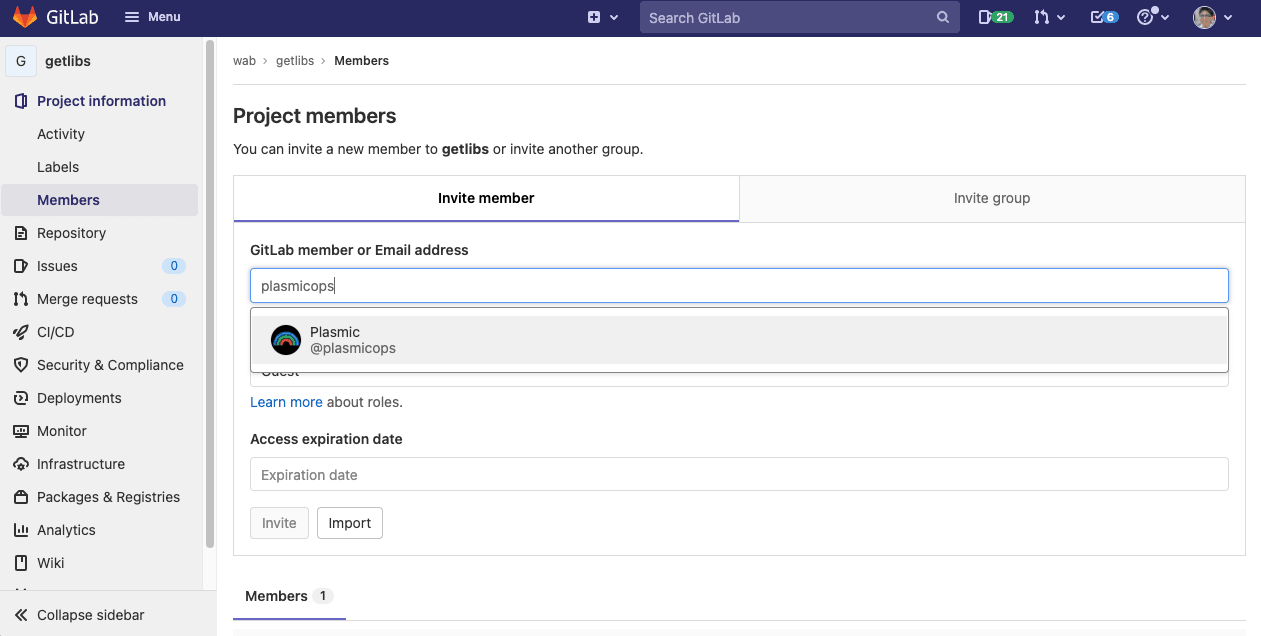Switch to the Invite member tab
The height and width of the screenshot is (636, 1261).
pos(486,199)
